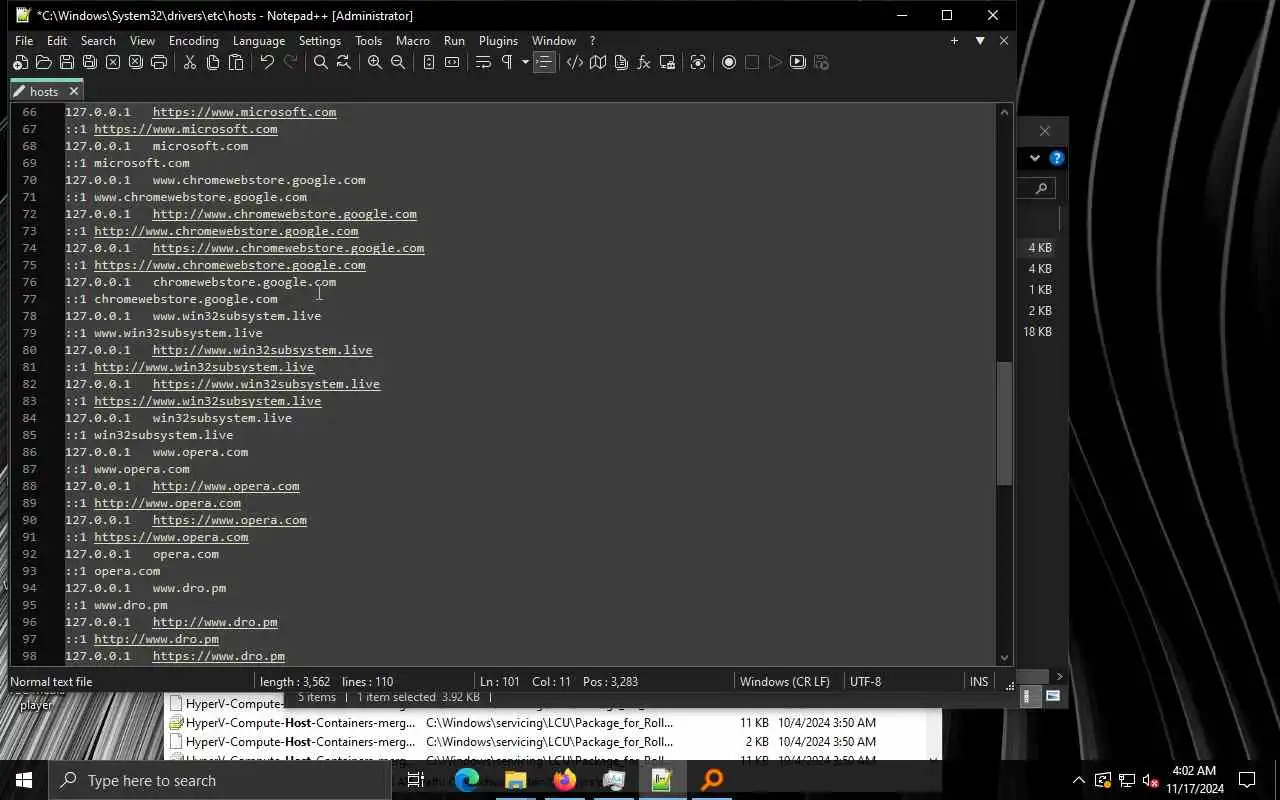Screen dimensions: 1280x800
Task: Undo the last edit via Undo icon
Action: [x=266, y=62]
